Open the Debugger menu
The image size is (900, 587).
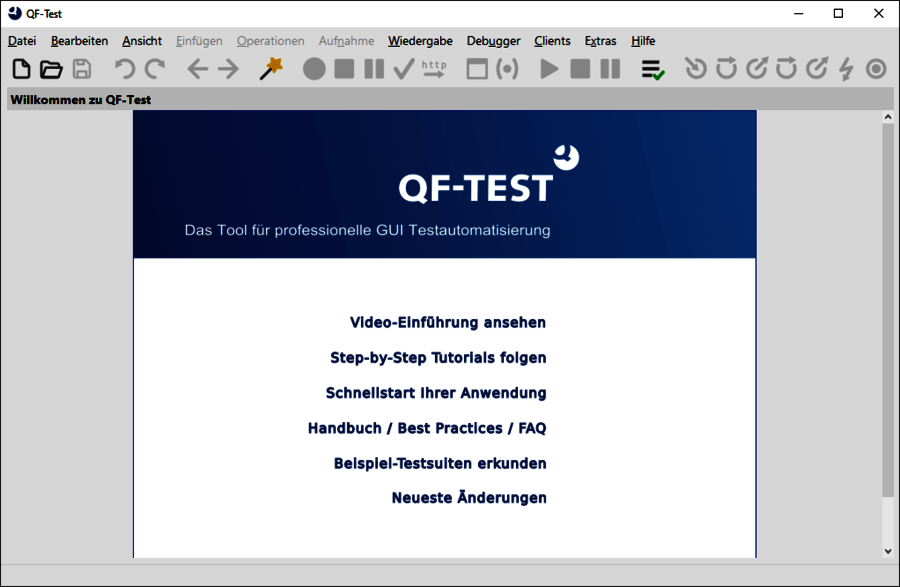click(494, 41)
